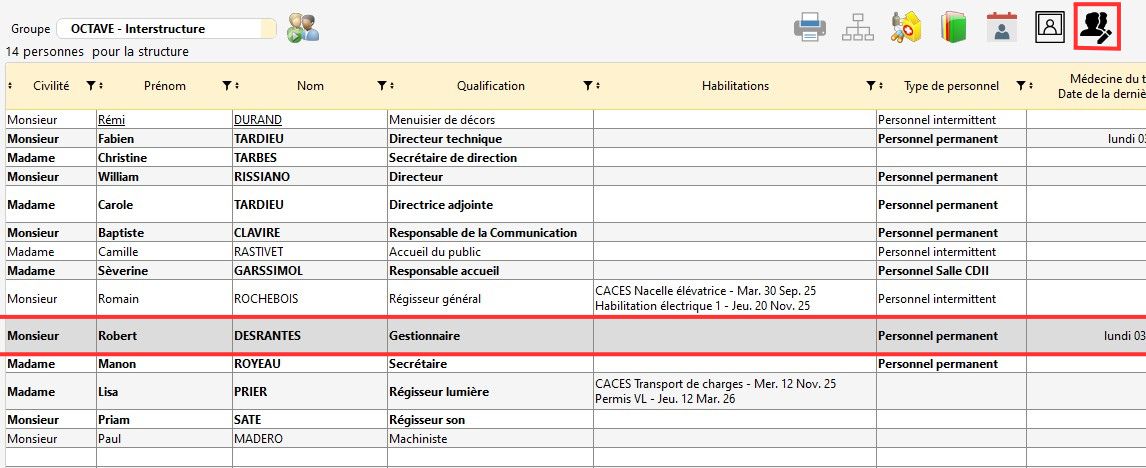
Task: Open the calendar with person icon
Action: click(1001, 27)
